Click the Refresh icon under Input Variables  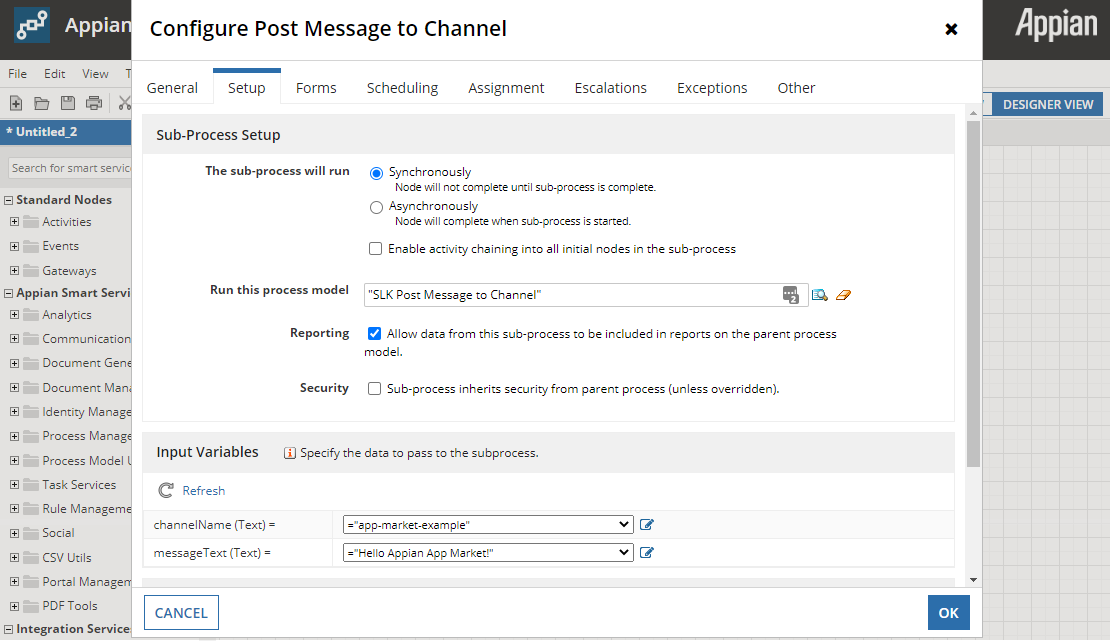[166, 491]
